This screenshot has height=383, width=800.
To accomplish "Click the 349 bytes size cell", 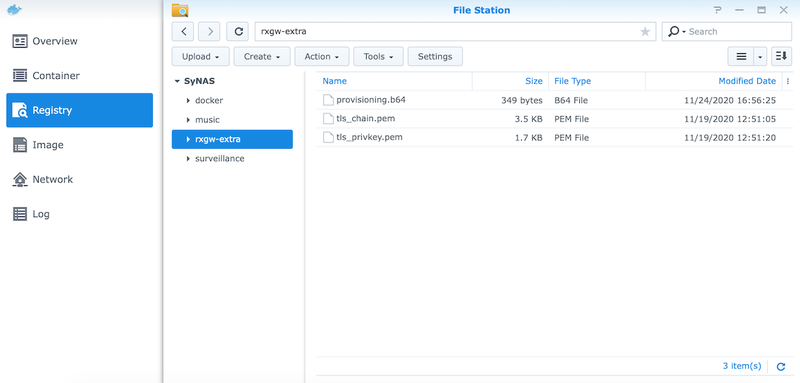I will [521, 100].
